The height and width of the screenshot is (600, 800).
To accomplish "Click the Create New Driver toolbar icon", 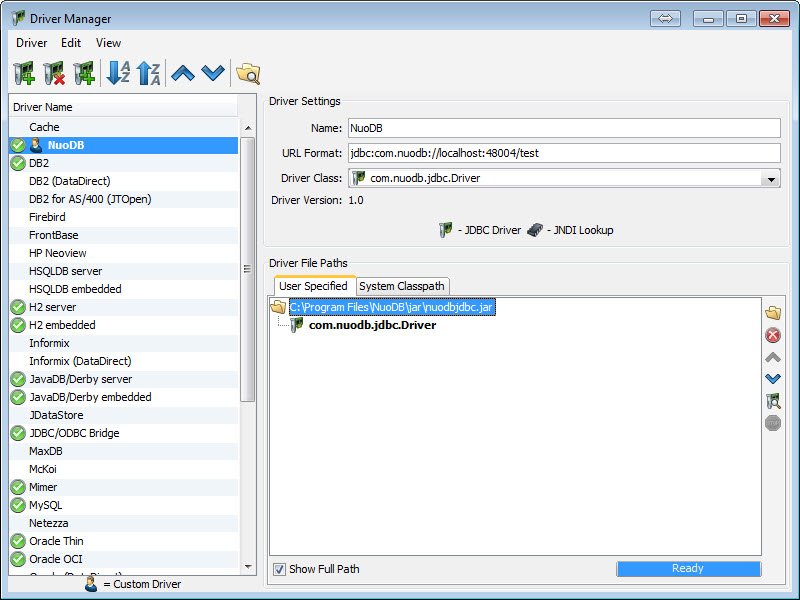I will click(x=24, y=73).
